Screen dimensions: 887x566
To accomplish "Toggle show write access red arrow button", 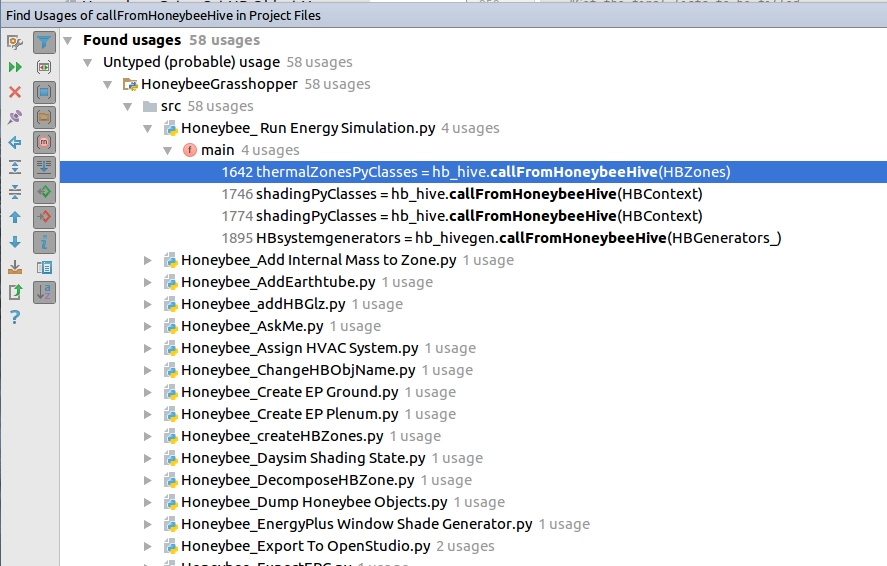I will click(44, 217).
